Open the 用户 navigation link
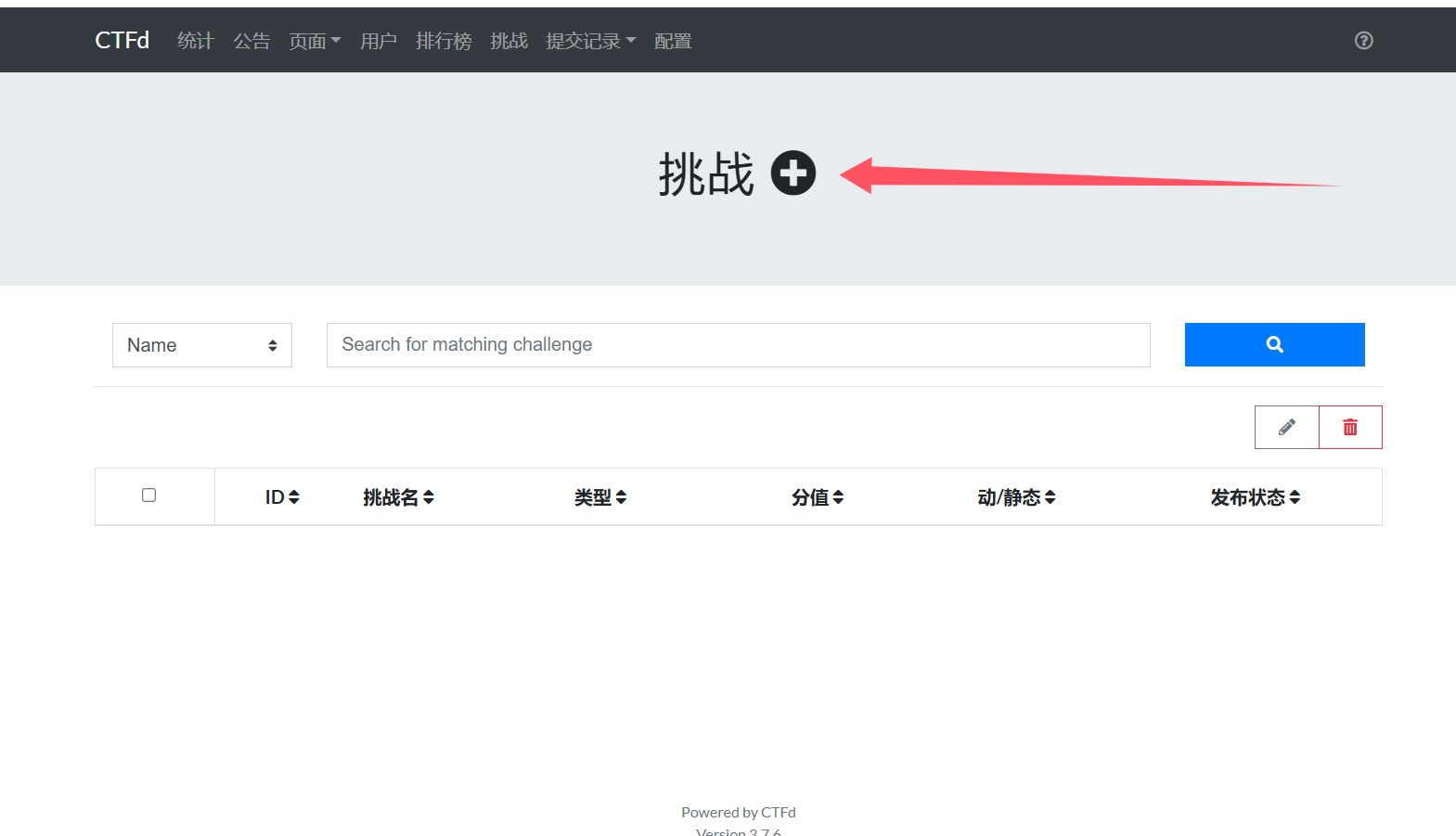 pos(378,41)
